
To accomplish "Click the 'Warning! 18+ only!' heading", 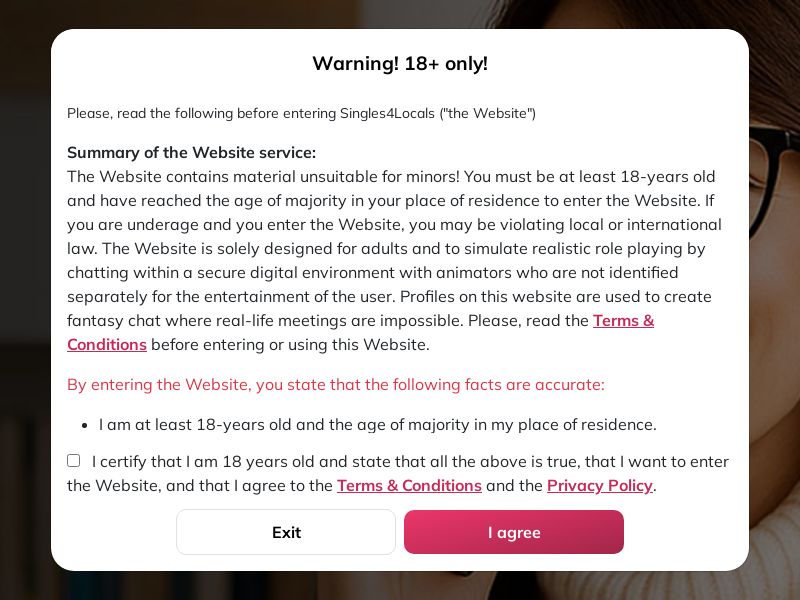I will point(400,63).
